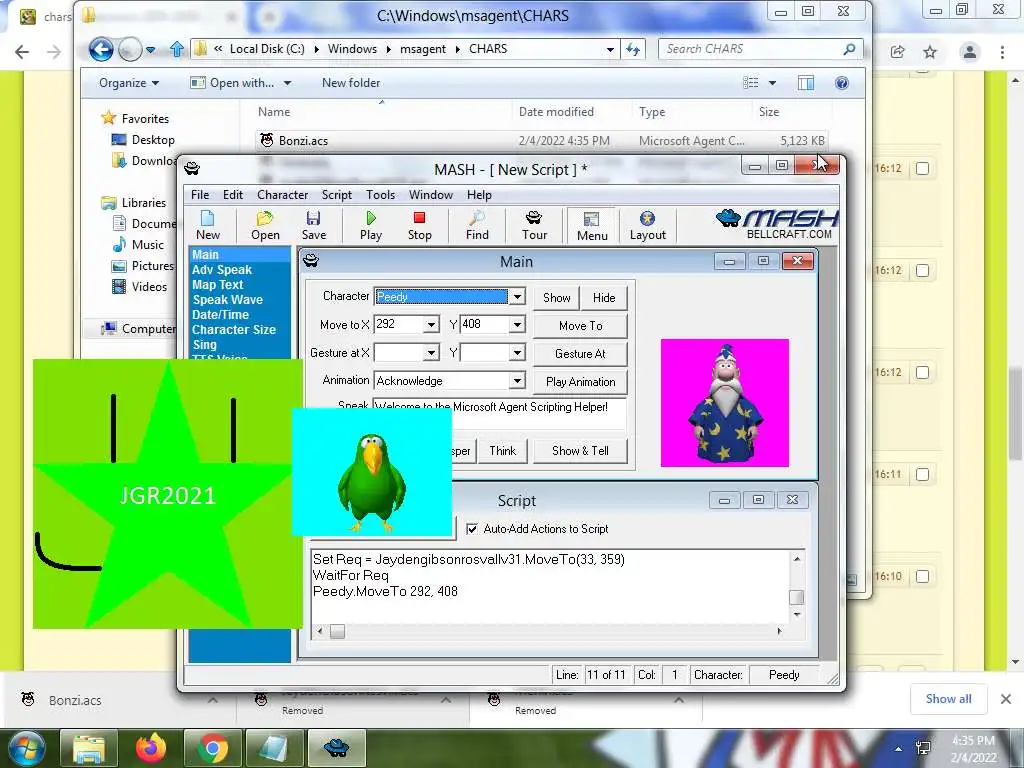Click the Layout toolbar icon
This screenshot has height=768, width=1024.
[647, 225]
